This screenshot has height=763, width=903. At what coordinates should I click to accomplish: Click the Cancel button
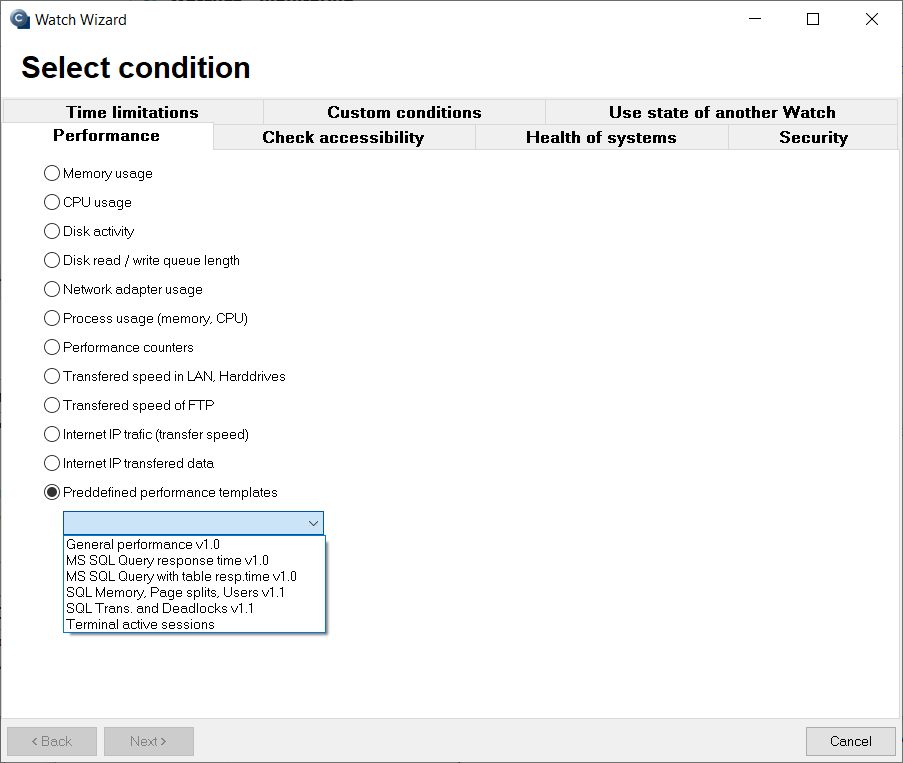851,741
